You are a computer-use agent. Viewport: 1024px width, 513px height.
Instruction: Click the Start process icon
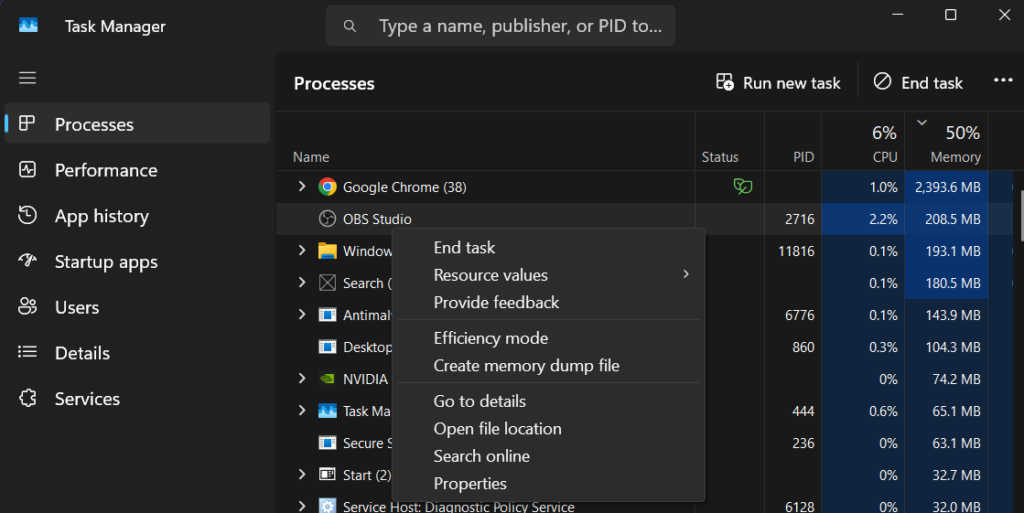[x=327, y=474]
